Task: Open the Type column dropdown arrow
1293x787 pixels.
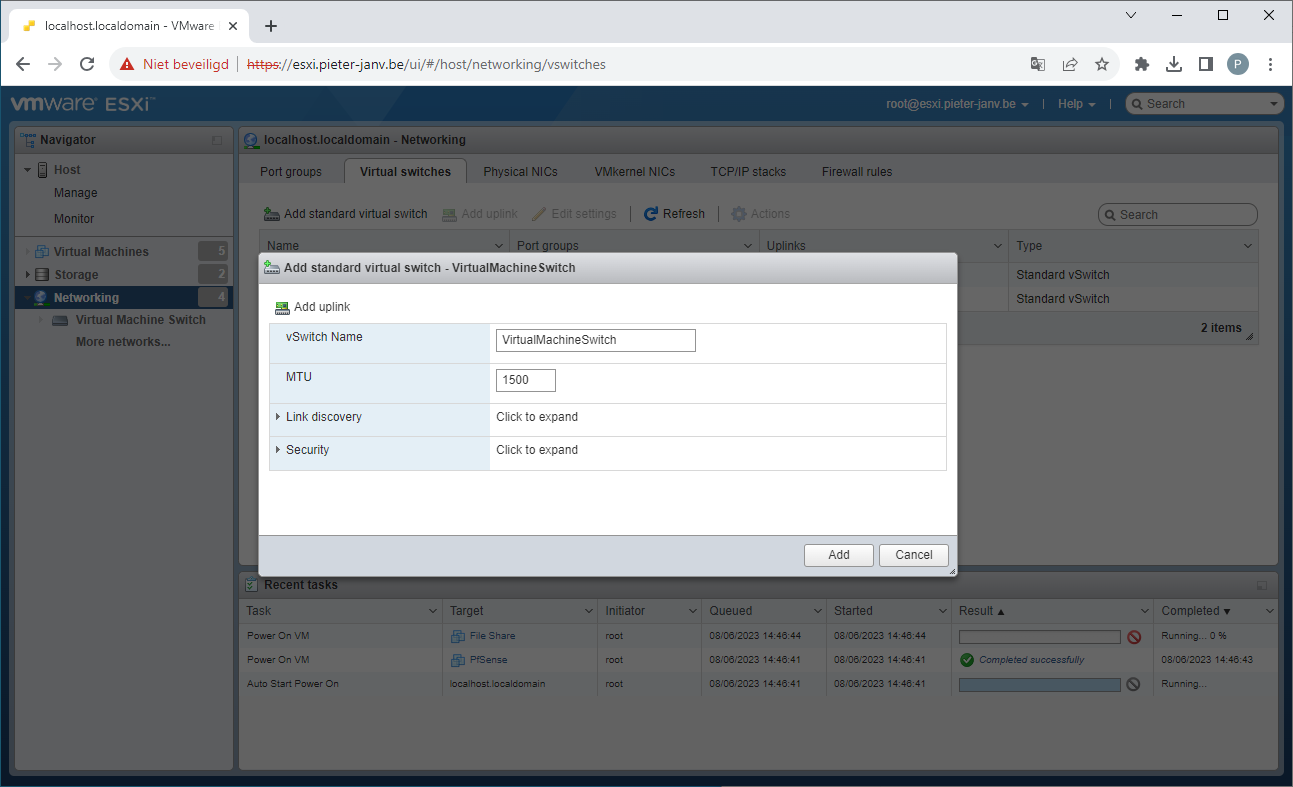Action: pyautogui.click(x=1247, y=246)
